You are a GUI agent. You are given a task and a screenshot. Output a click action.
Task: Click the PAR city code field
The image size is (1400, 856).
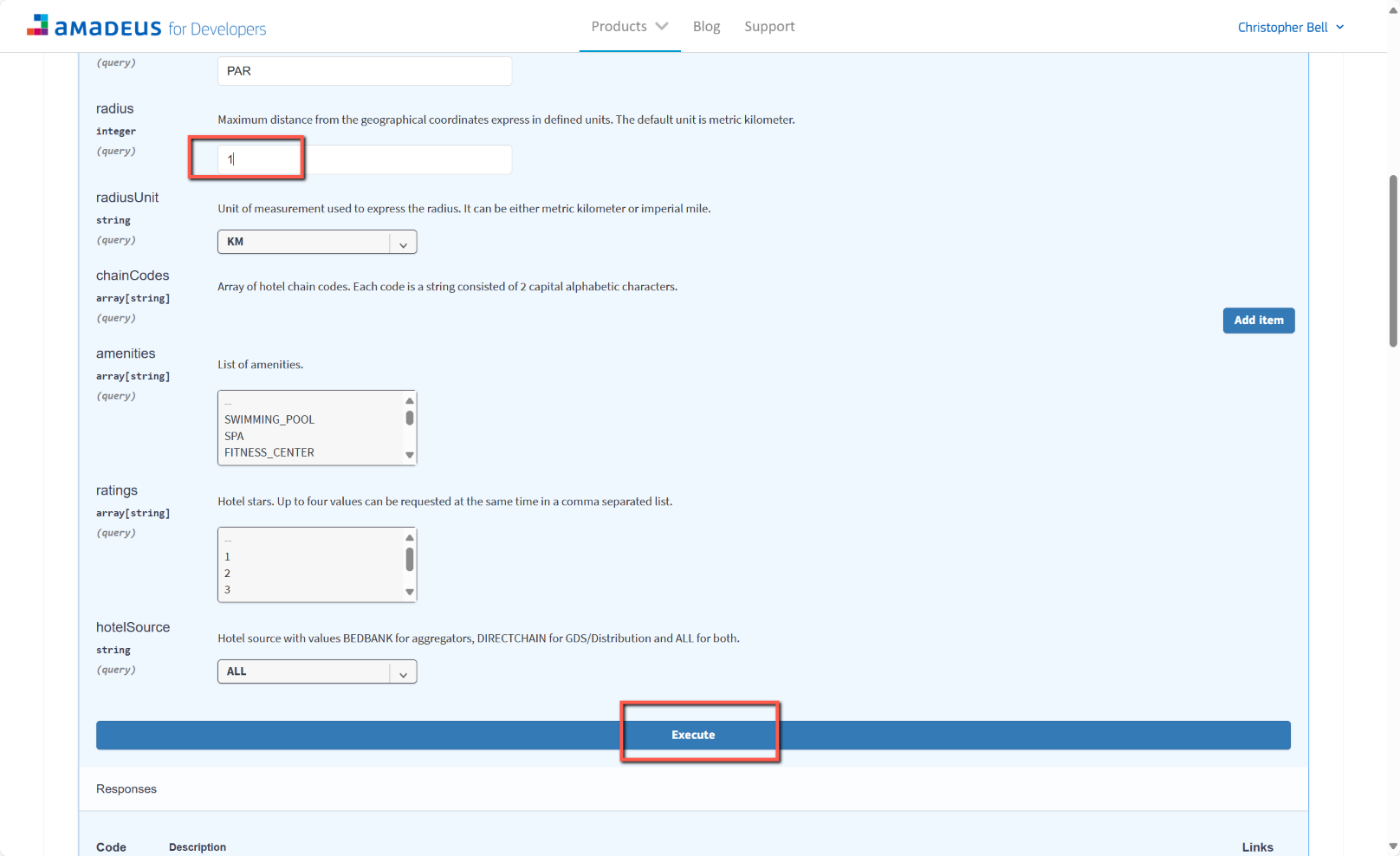point(364,71)
